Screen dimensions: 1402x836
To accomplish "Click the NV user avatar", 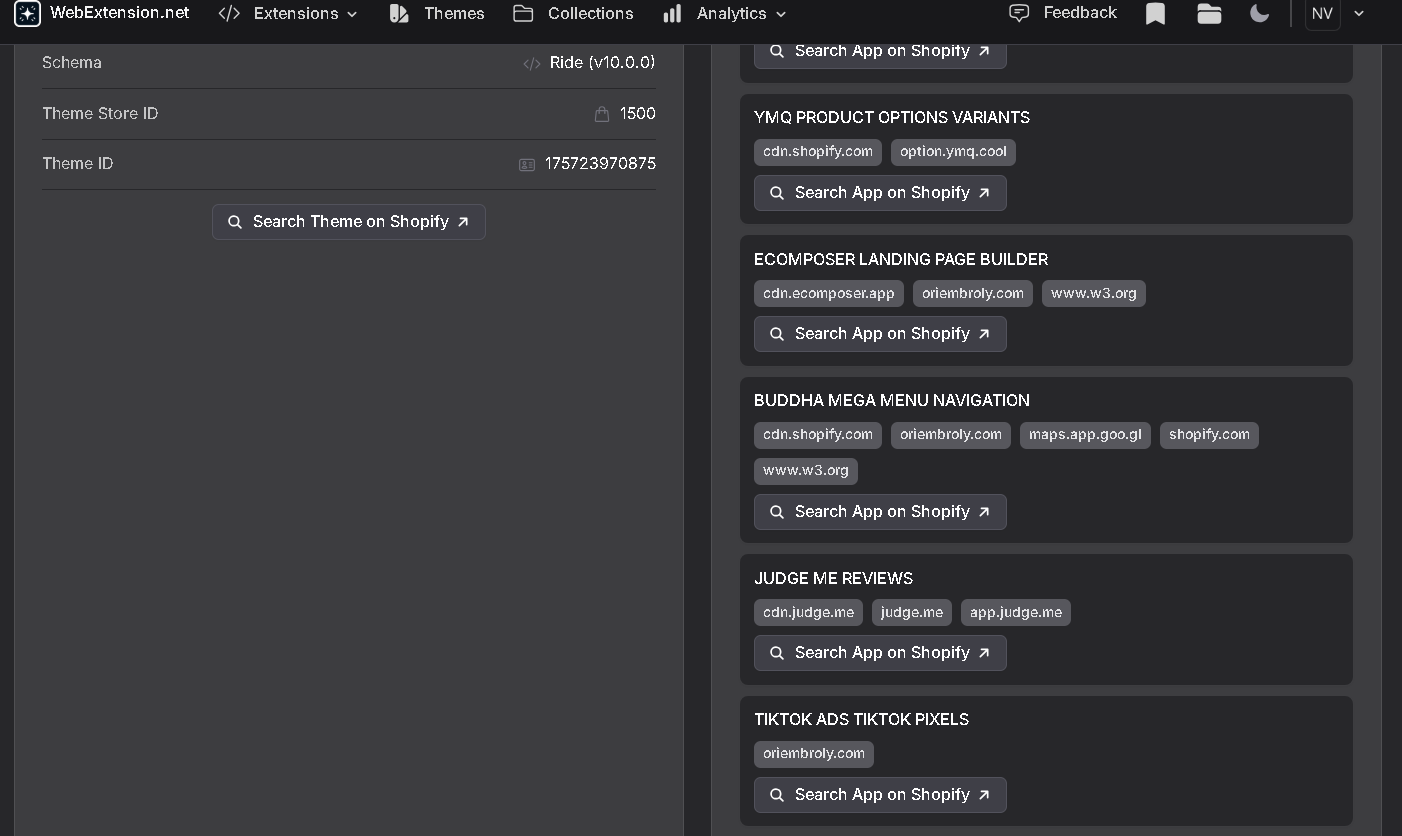I will 1322,13.
